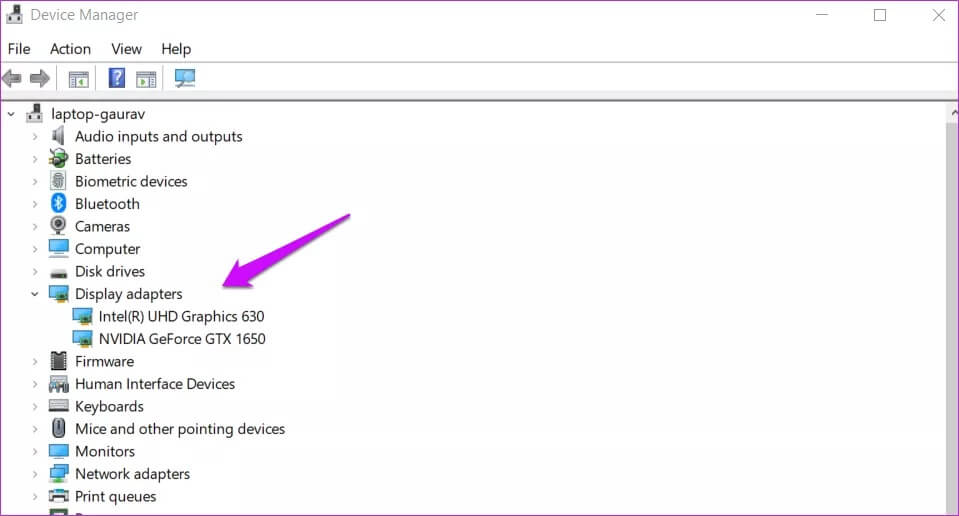Screen dimensions: 959x516
Task: Click the Audio inputs speaker icon
Action: point(58,136)
